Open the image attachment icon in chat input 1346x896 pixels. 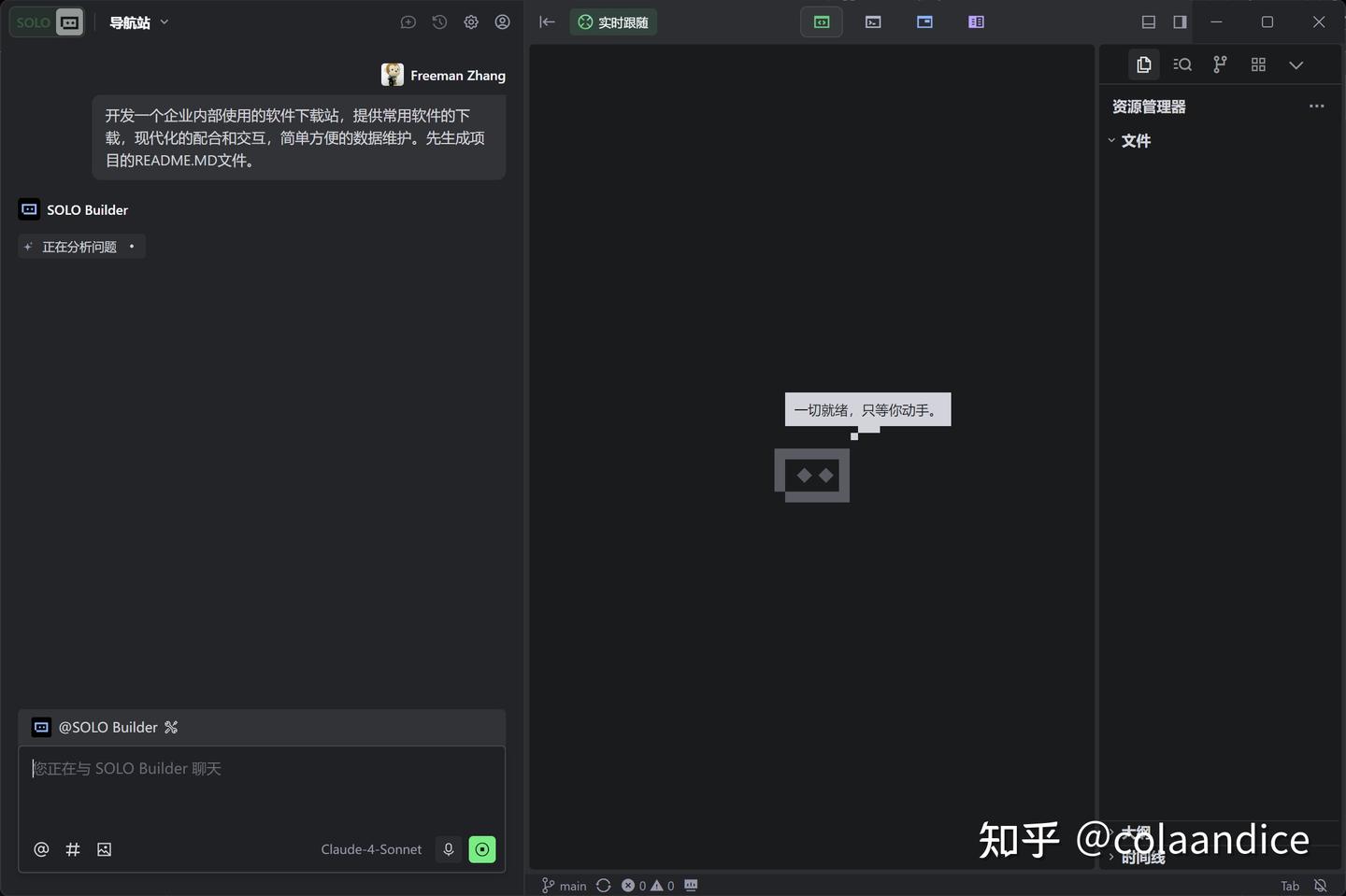click(x=104, y=849)
